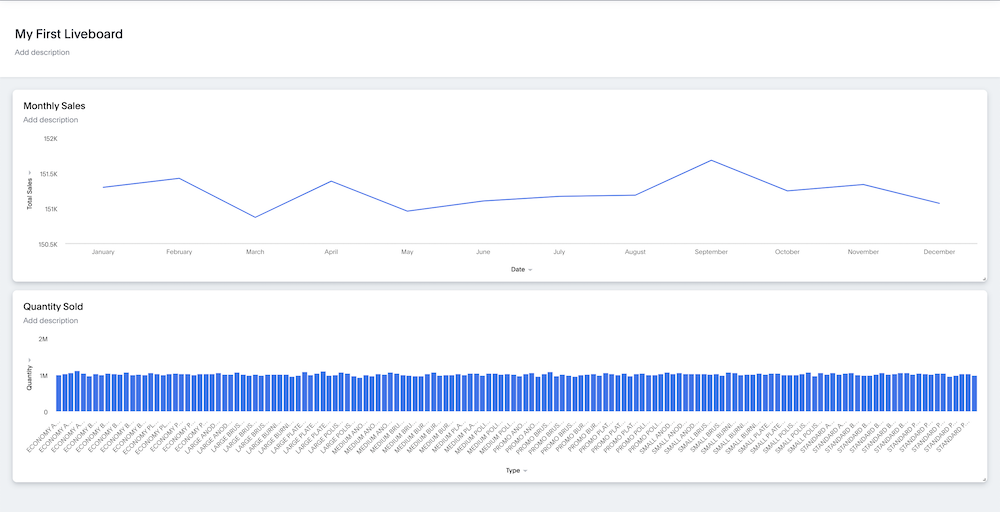The image size is (1000, 512).
Task: Open the Quantity y-axis menu
Action: 30,376
